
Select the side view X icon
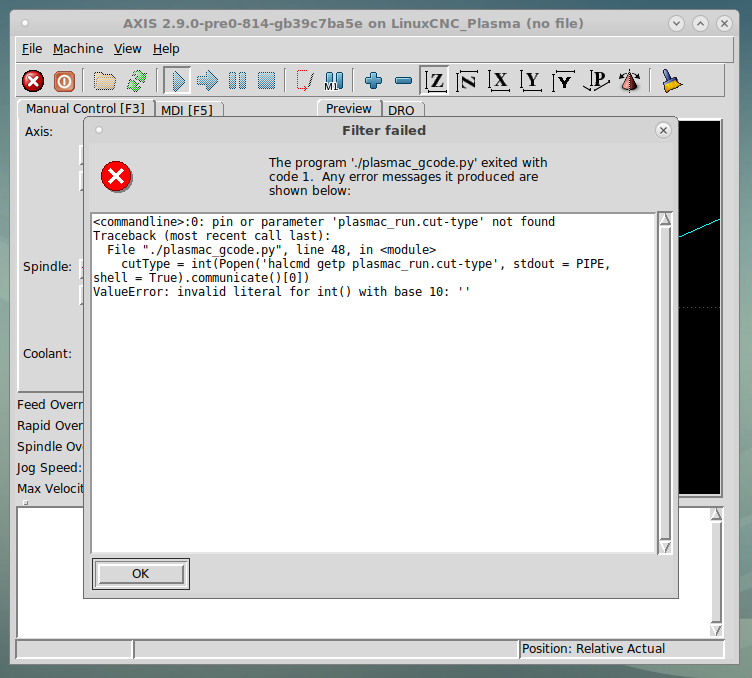pyautogui.click(x=499, y=81)
